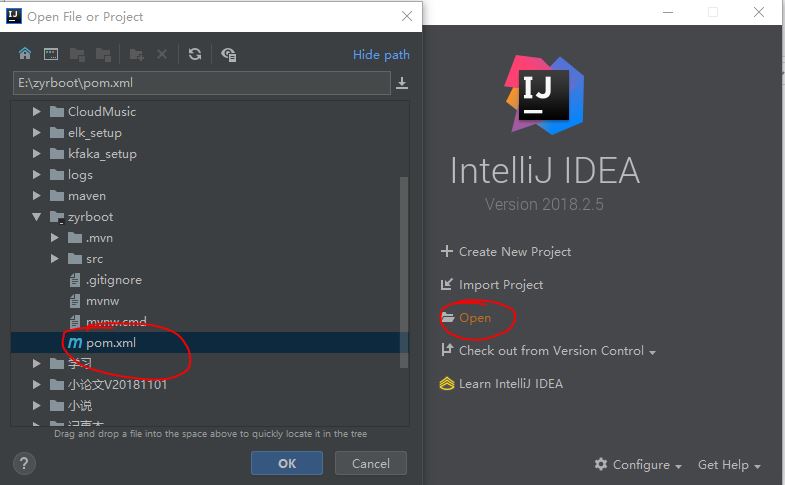Click the help question mark button
Image resolution: width=785 pixels, height=485 pixels.
(x=24, y=463)
